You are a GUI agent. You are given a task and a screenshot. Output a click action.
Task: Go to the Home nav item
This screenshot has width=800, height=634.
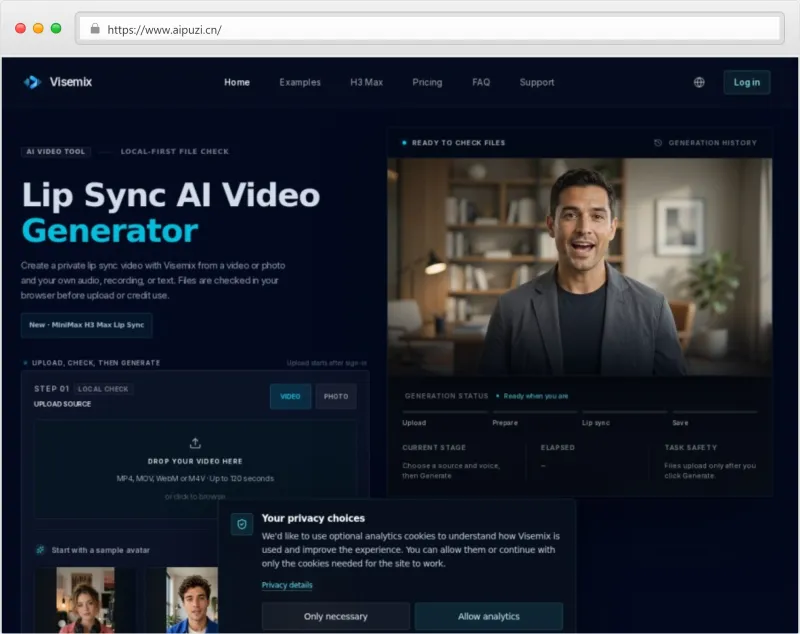(237, 82)
